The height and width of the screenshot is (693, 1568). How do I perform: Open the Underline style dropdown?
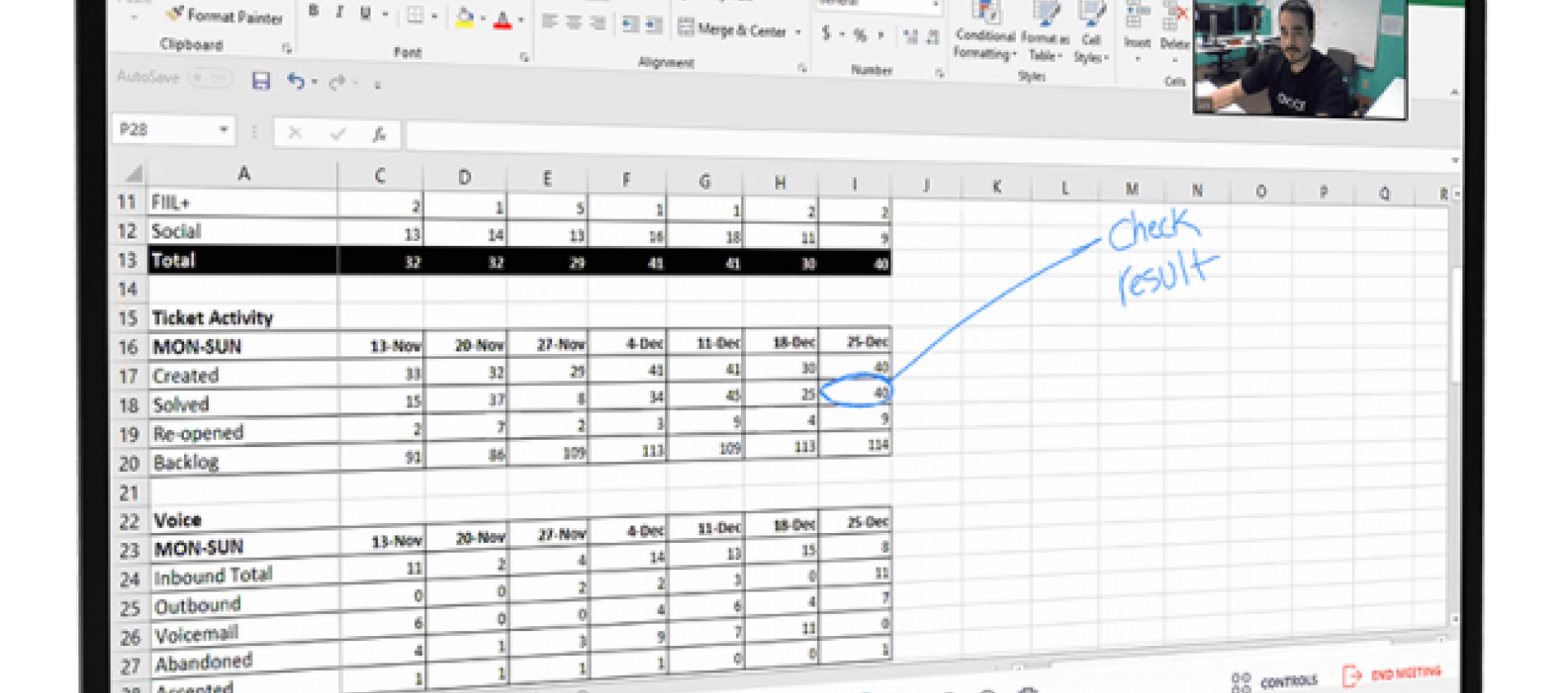385,14
